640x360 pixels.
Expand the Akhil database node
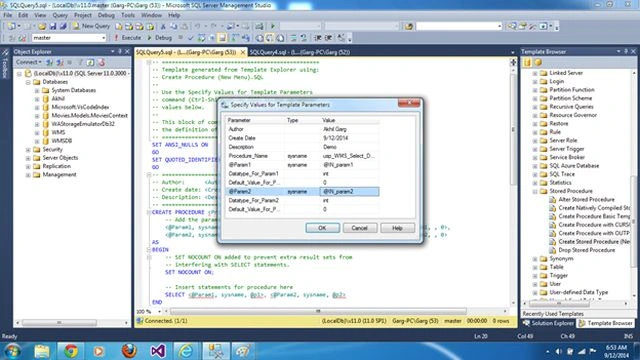pos(37,99)
